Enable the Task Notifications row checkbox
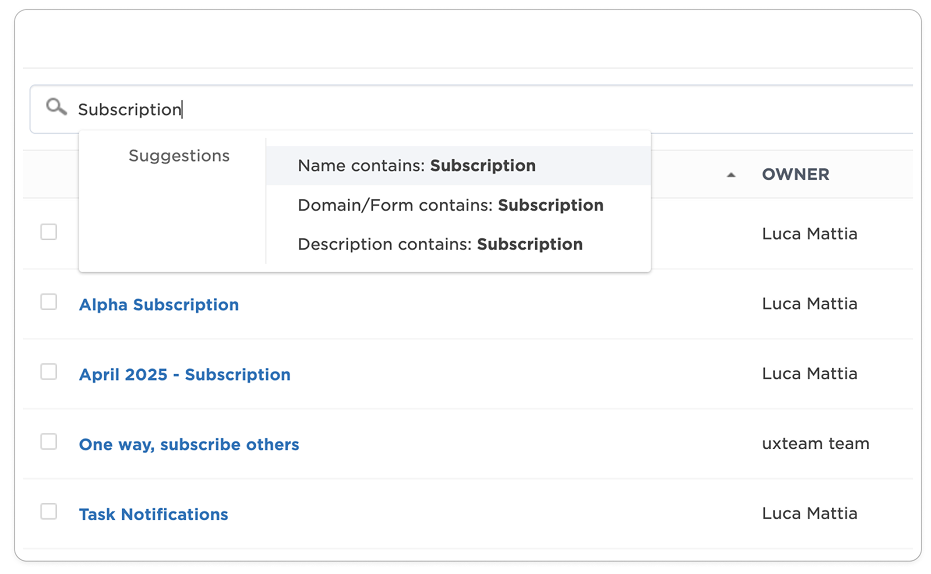Image resolution: width=931 pixels, height=574 pixels. pyautogui.click(x=48, y=512)
